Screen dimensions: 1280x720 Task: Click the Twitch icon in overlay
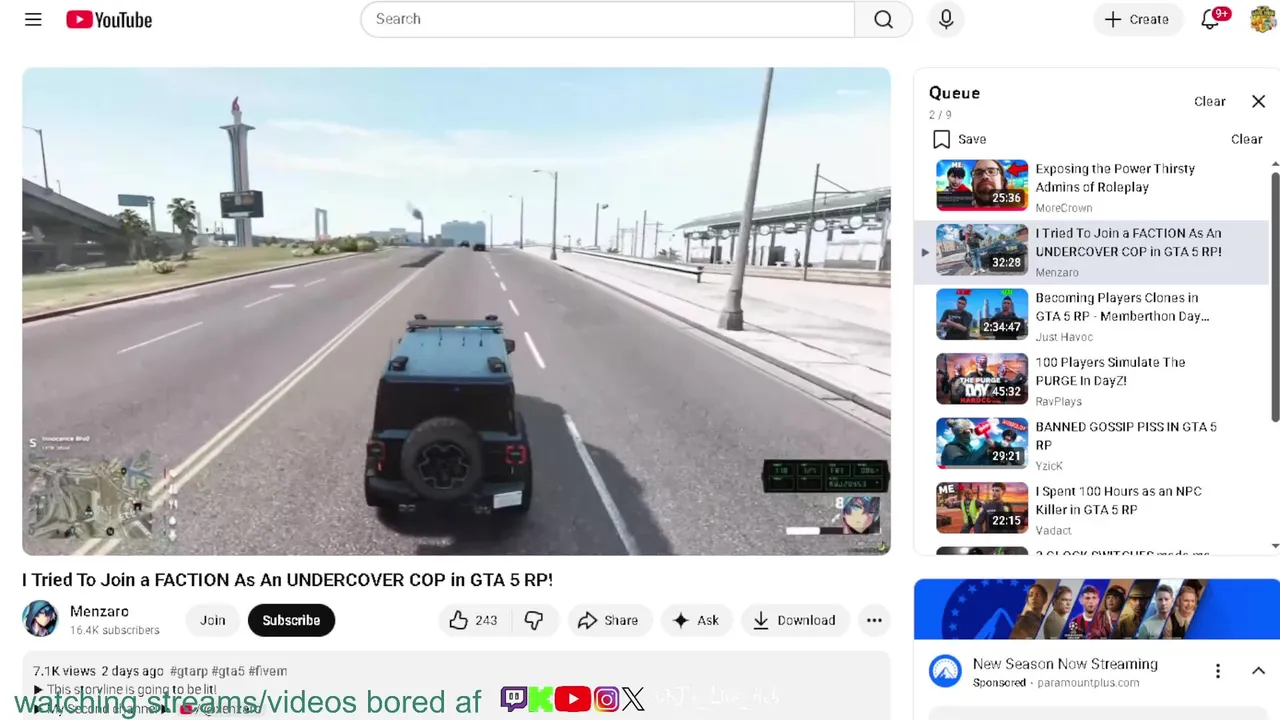pyautogui.click(x=513, y=699)
